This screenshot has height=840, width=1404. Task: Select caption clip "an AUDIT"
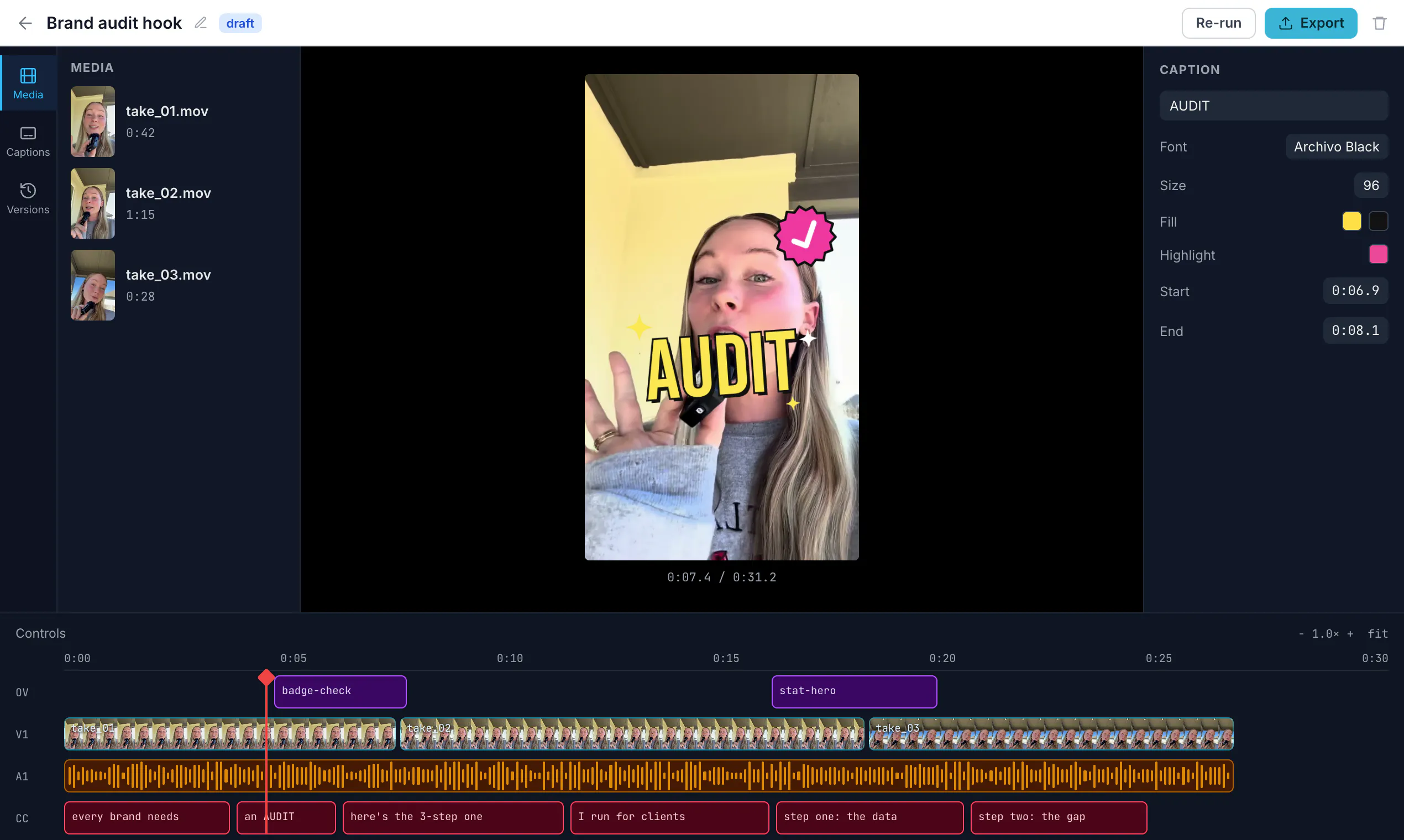point(286,818)
